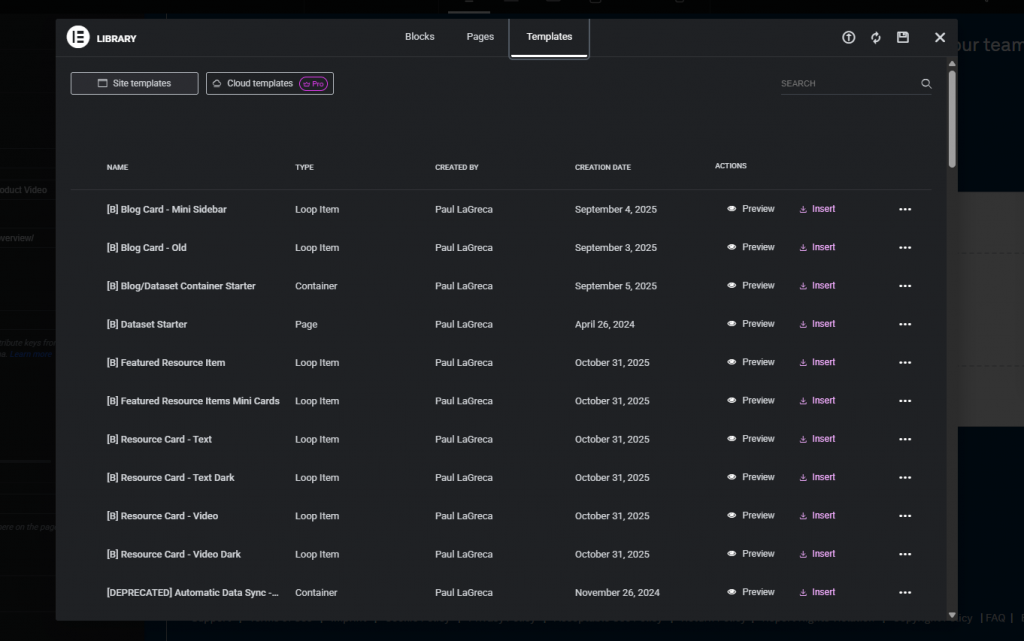Insert the [DEPRECATED] Automatic Data Sync template
This screenshot has height=641, width=1024.
tap(817, 592)
